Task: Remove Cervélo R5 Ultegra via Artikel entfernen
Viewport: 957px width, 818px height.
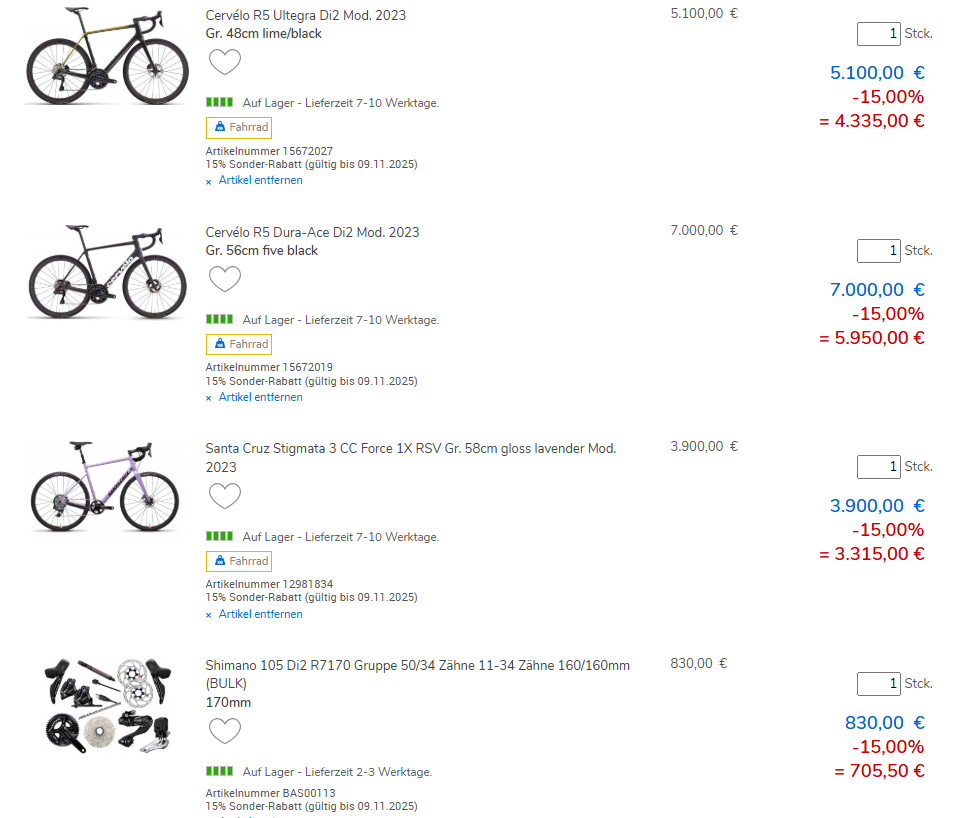Action: point(260,181)
